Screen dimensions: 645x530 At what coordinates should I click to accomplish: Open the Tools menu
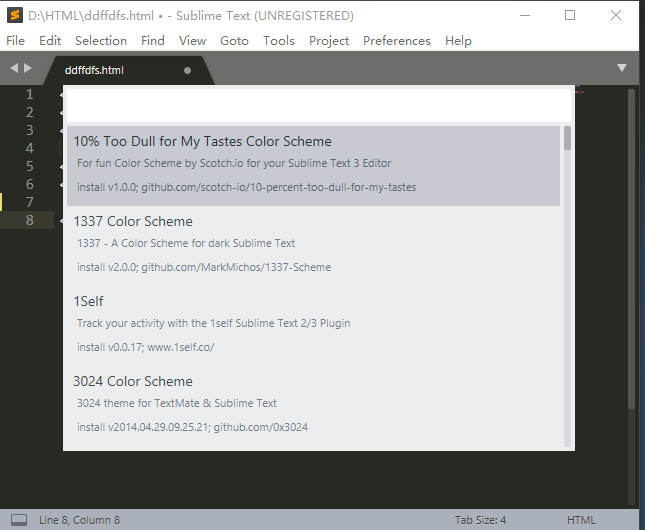click(x=279, y=41)
